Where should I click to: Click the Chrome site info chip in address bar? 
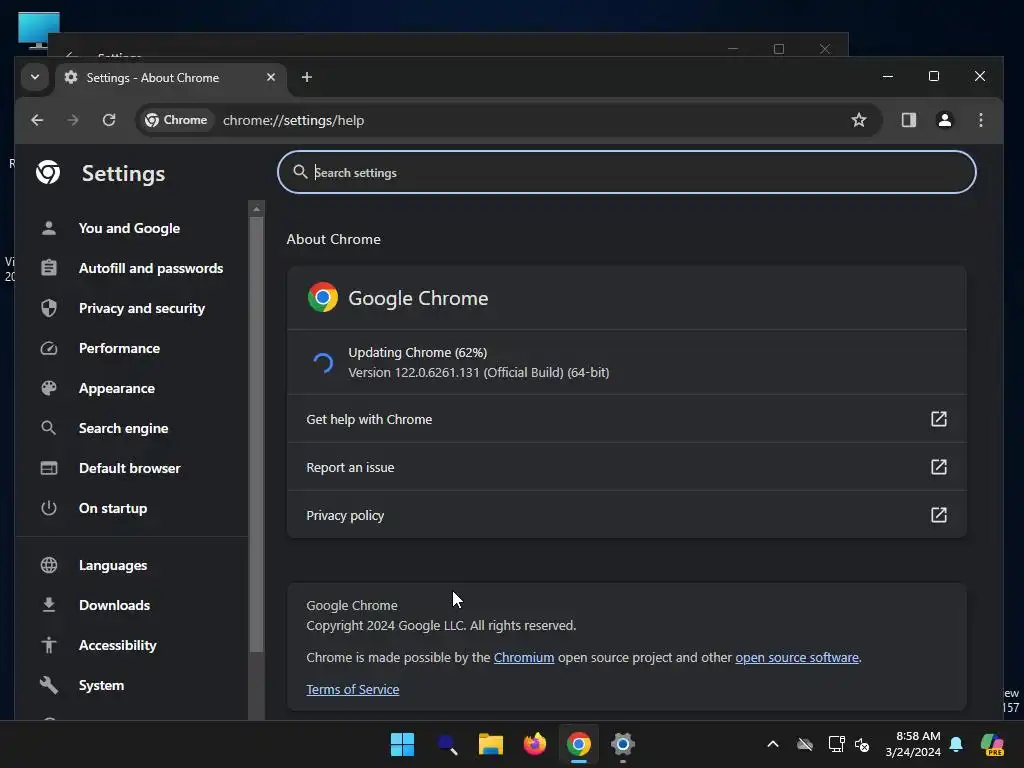pyautogui.click(x=176, y=120)
